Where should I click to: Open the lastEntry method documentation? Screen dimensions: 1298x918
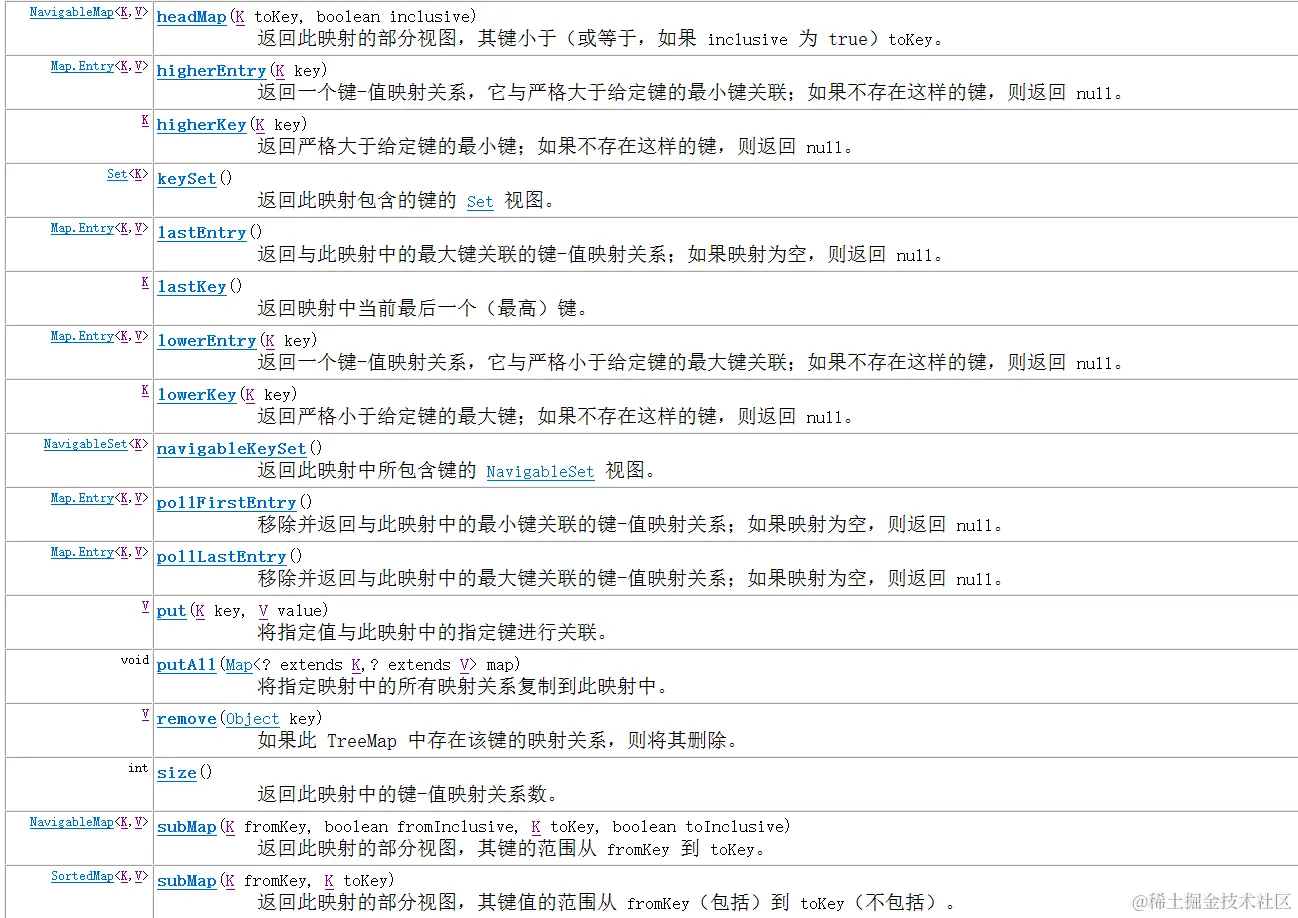[x=201, y=232]
